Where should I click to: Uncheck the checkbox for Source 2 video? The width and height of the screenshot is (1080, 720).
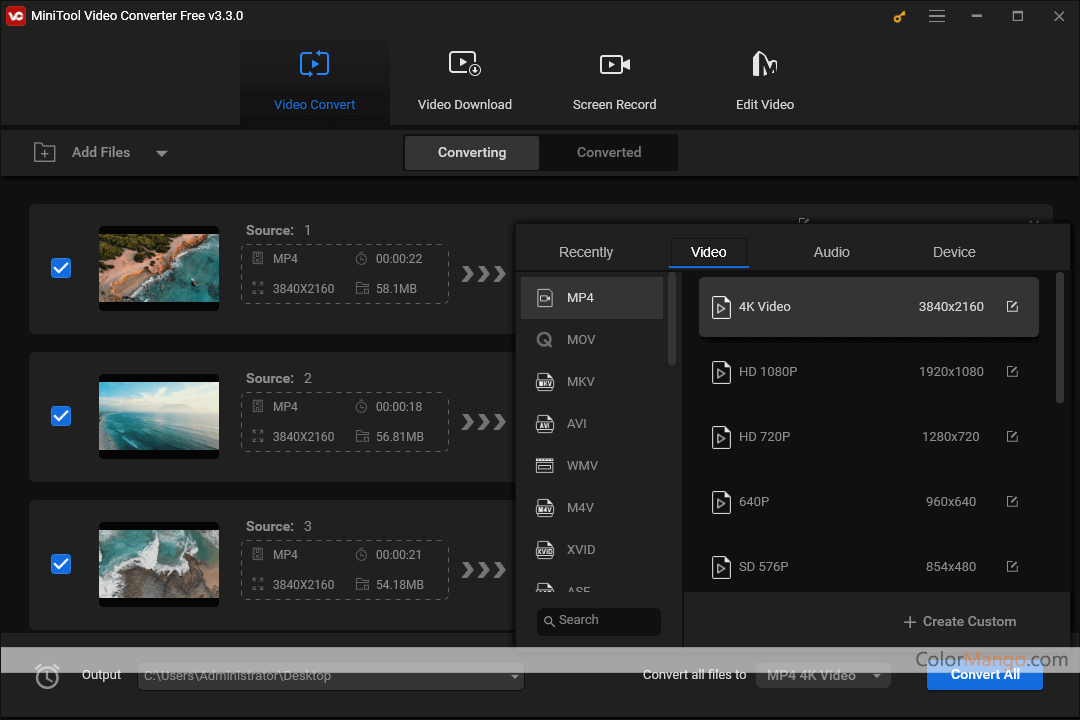click(x=61, y=416)
